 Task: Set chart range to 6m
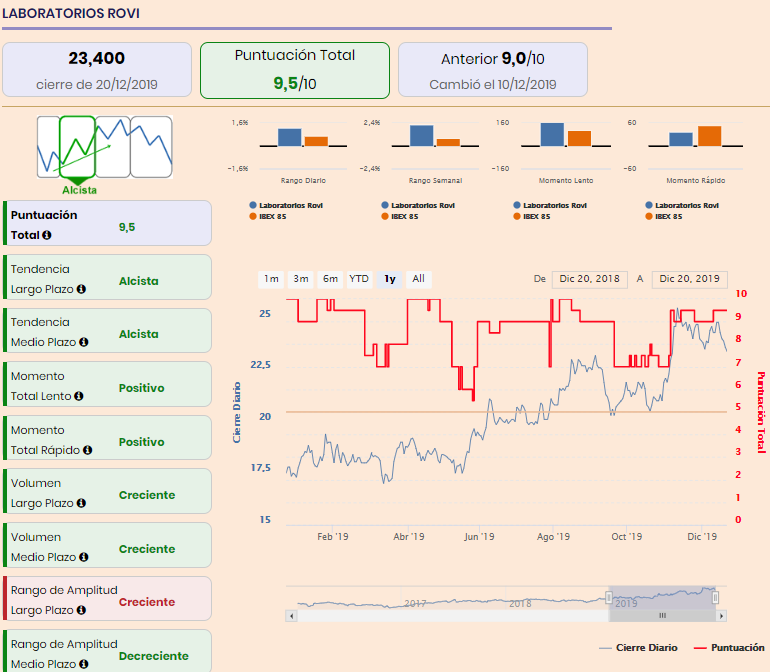pos(330,279)
